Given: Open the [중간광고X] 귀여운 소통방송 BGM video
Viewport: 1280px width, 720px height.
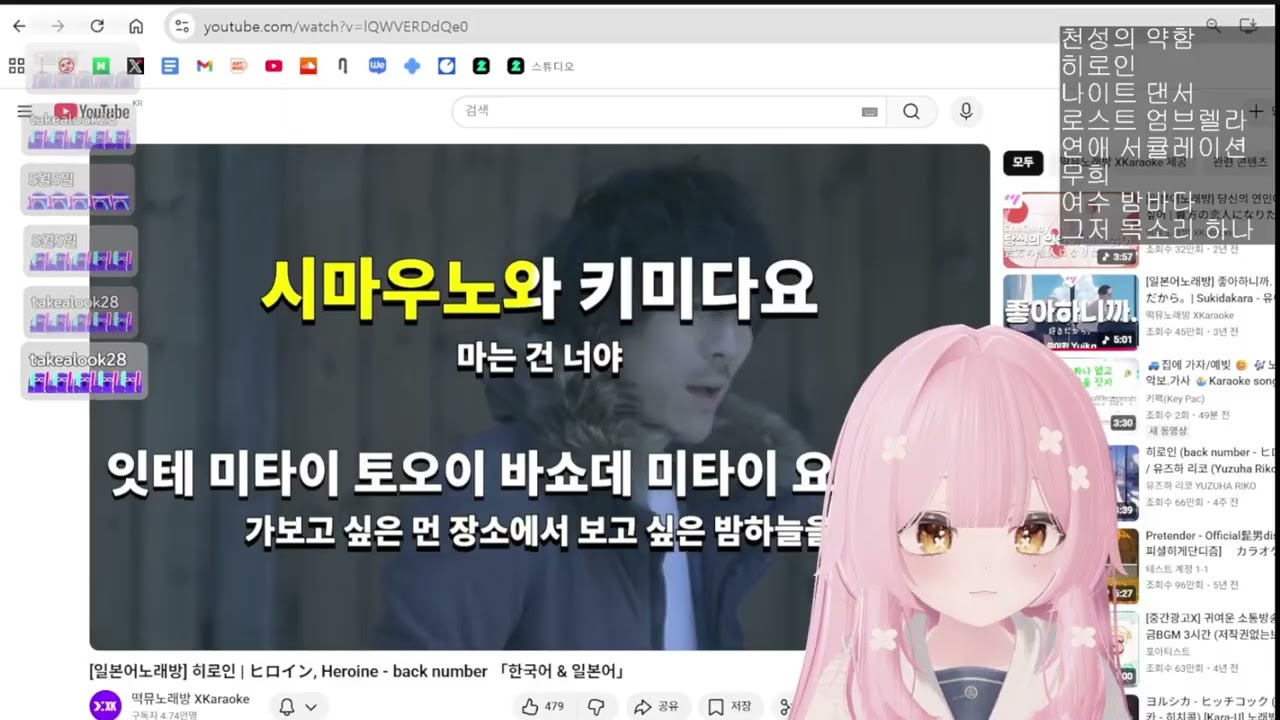Looking at the screenshot, I should (x=1210, y=626).
